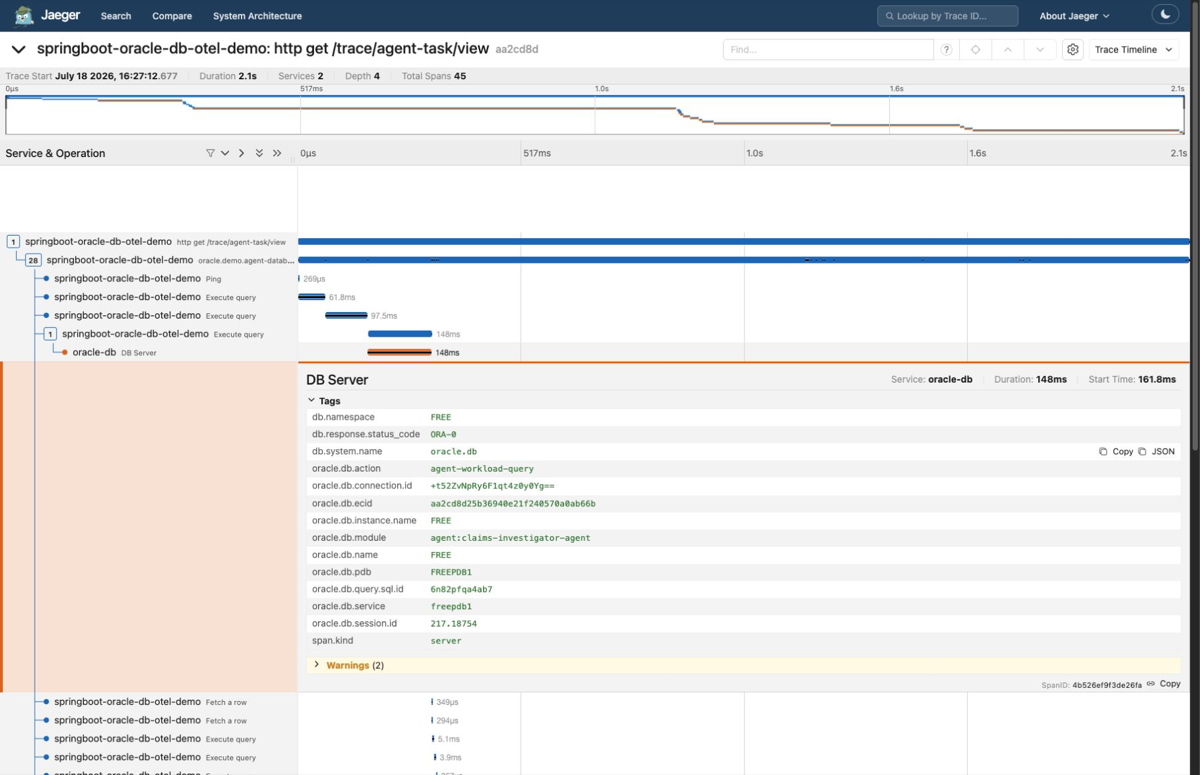This screenshot has width=1200, height=775.
Task: Collapse one level with the right chevron
Action: click(x=241, y=153)
